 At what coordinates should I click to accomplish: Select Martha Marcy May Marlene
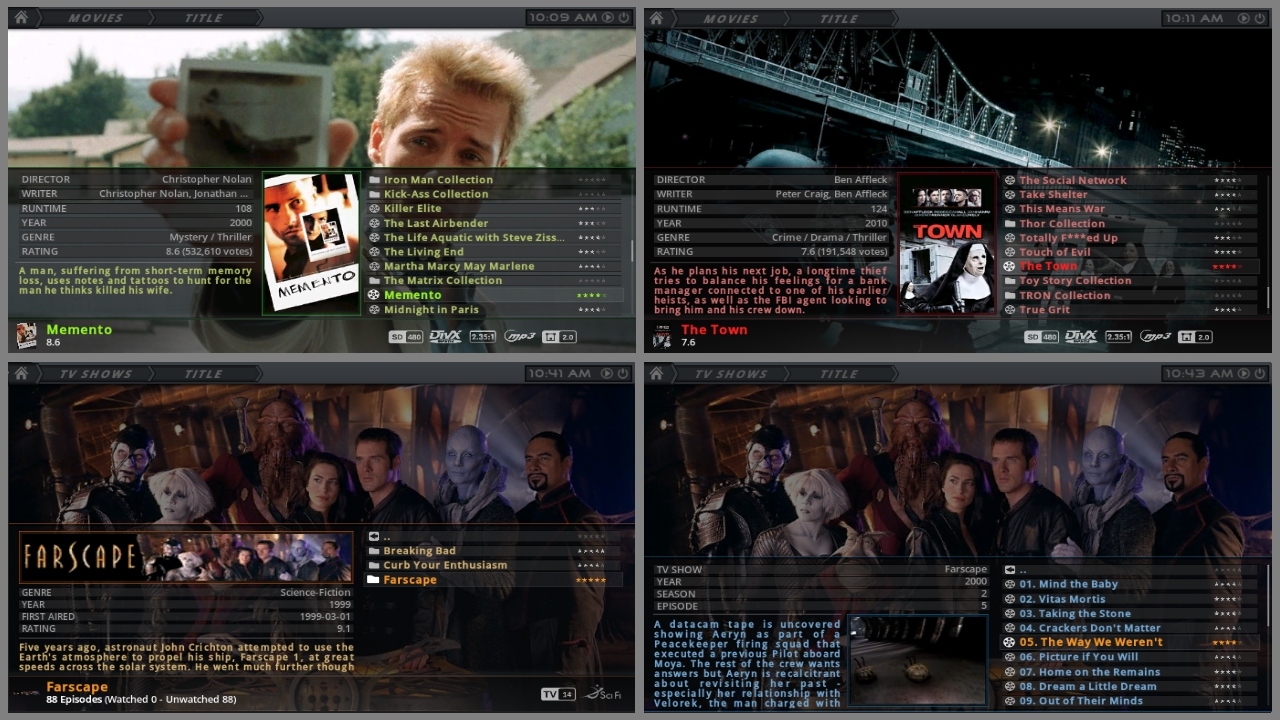[493, 266]
